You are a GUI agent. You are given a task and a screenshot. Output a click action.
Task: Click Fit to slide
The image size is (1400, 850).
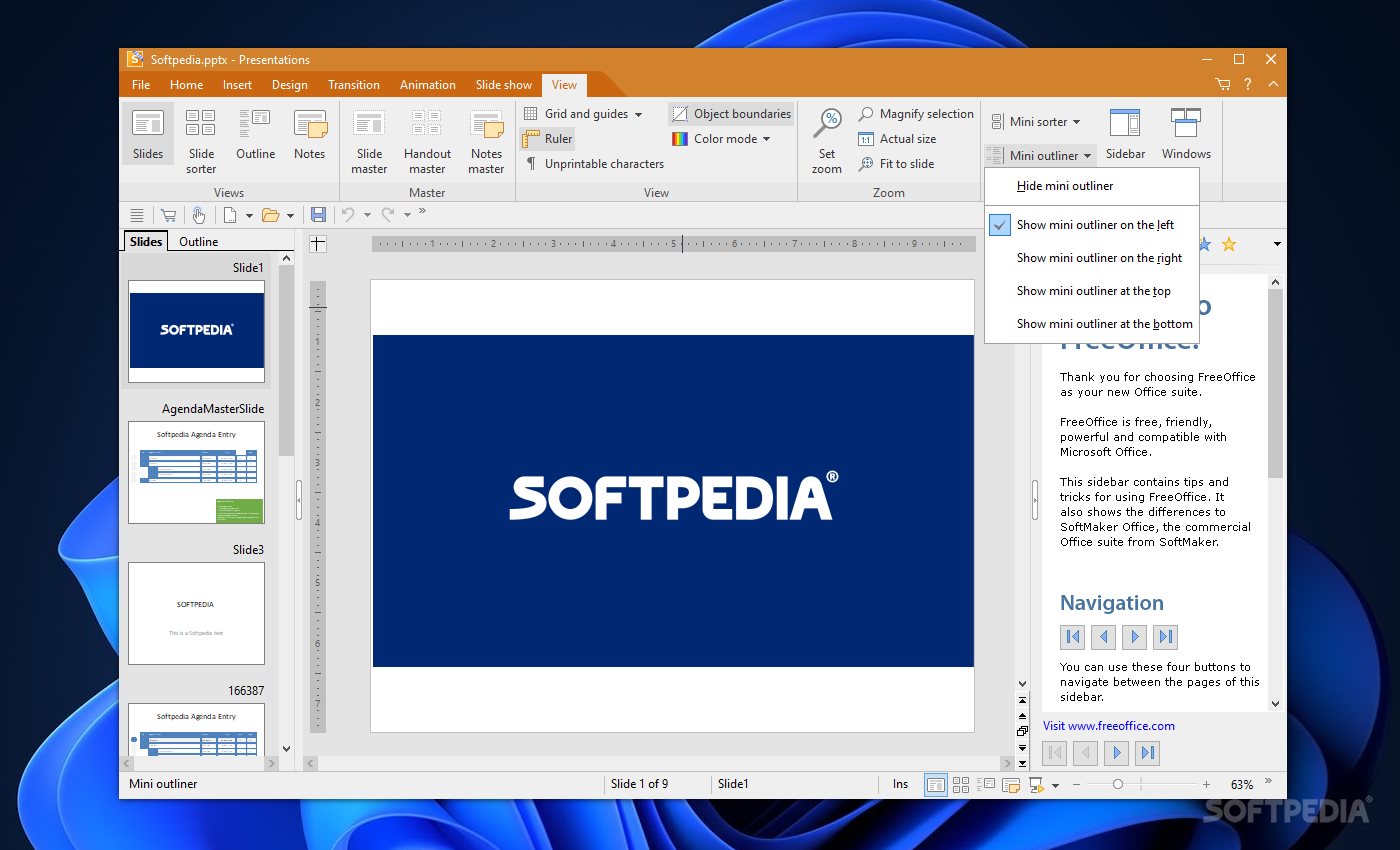[x=896, y=164]
